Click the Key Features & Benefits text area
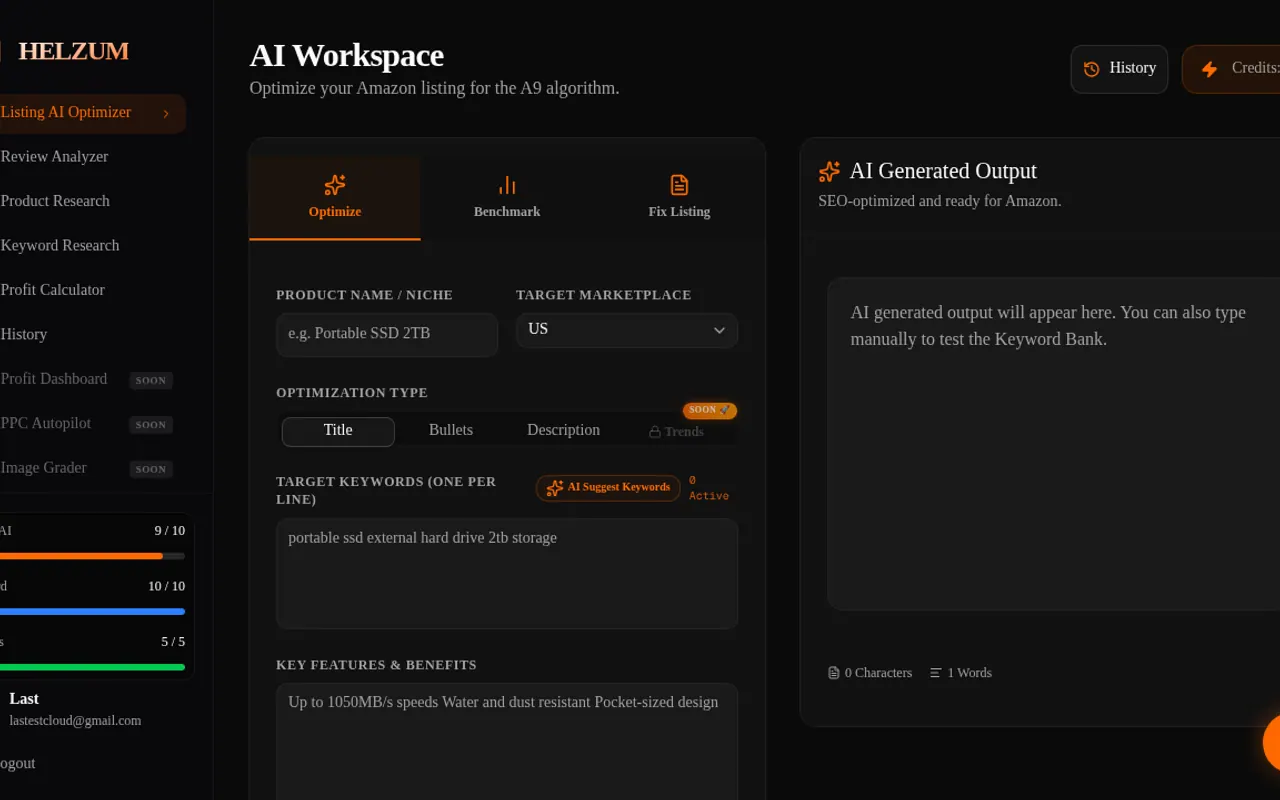 pyautogui.click(x=507, y=741)
